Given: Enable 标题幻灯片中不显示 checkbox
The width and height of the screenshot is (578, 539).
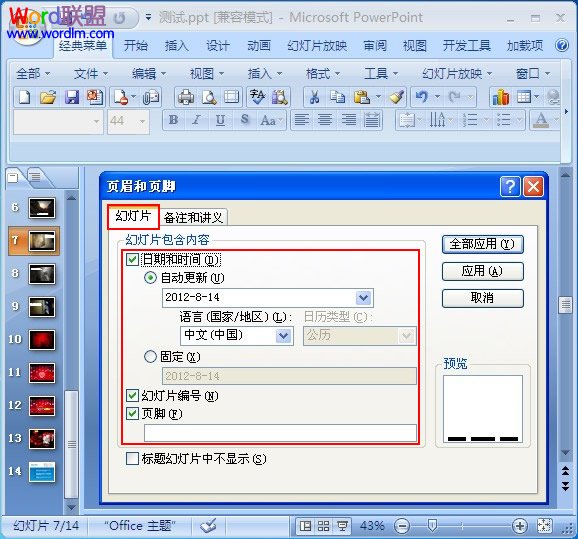Looking at the screenshot, I should click(132, 459).
